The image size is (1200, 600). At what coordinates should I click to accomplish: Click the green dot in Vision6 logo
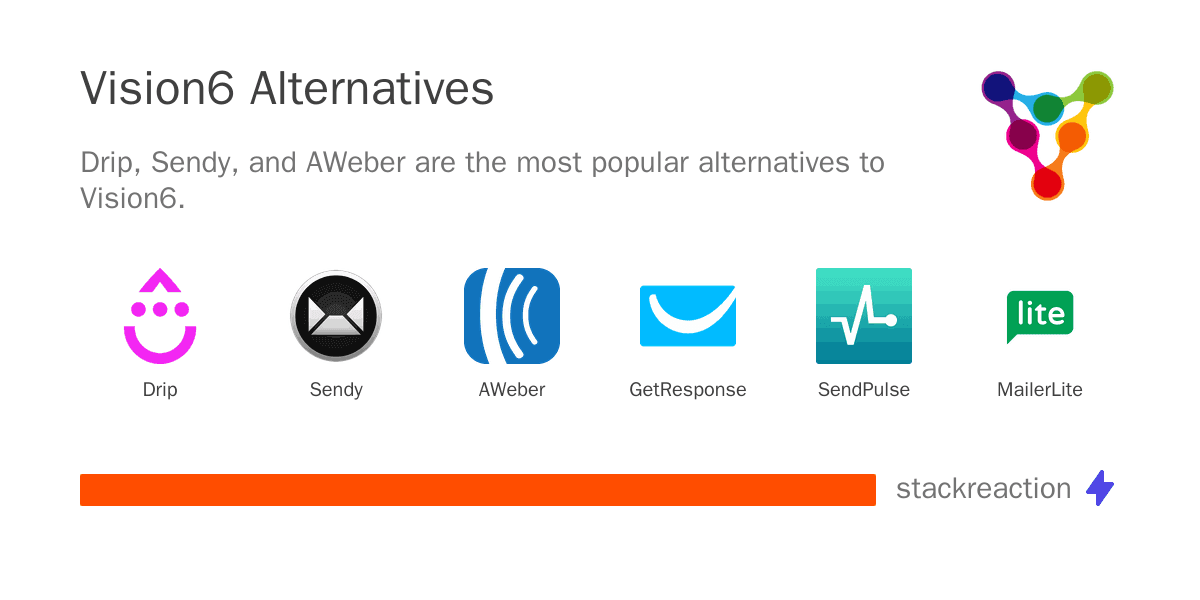[x=1048, y=108]
